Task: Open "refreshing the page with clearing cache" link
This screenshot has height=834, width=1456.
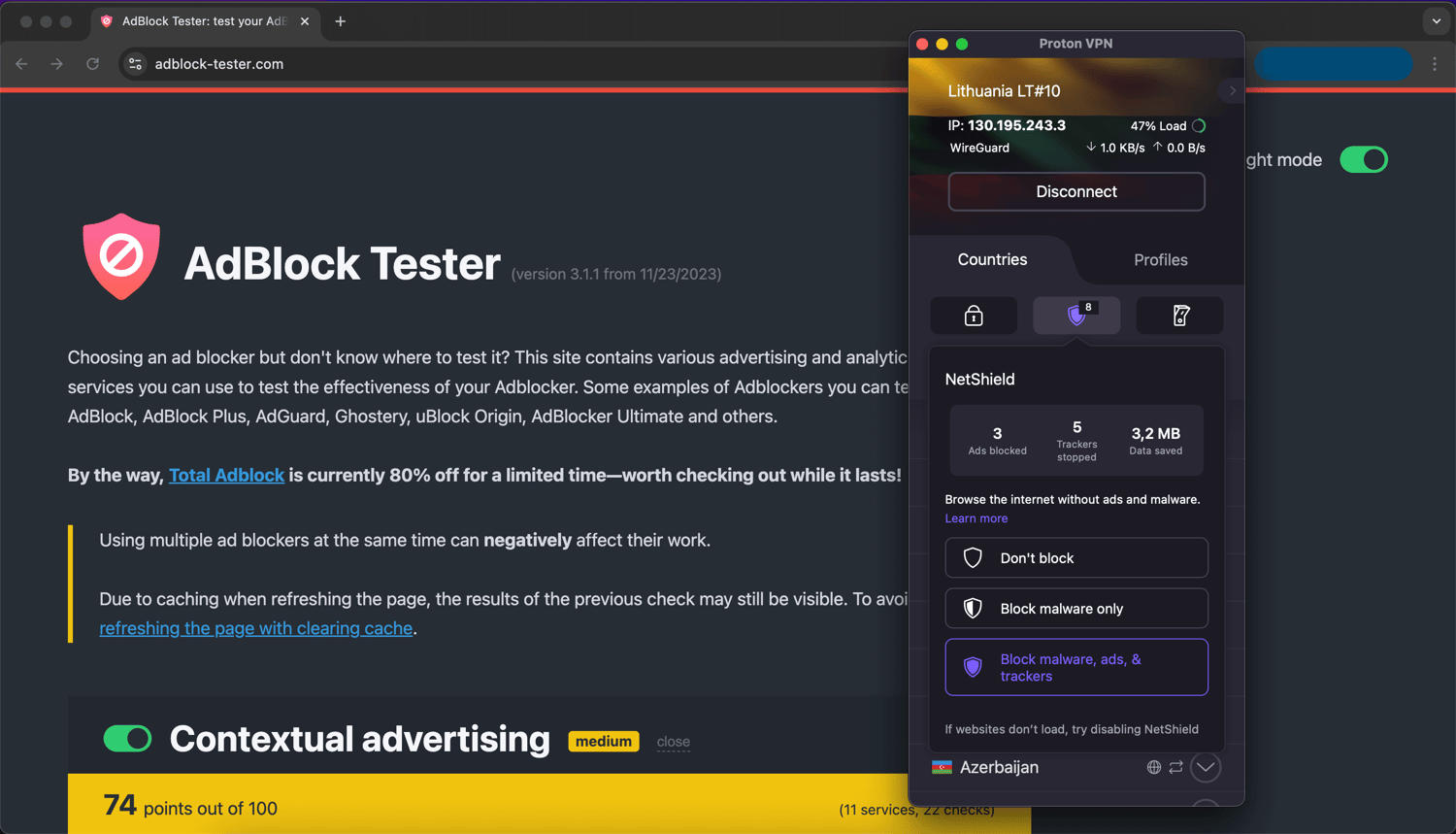Action: pos(256,628)
